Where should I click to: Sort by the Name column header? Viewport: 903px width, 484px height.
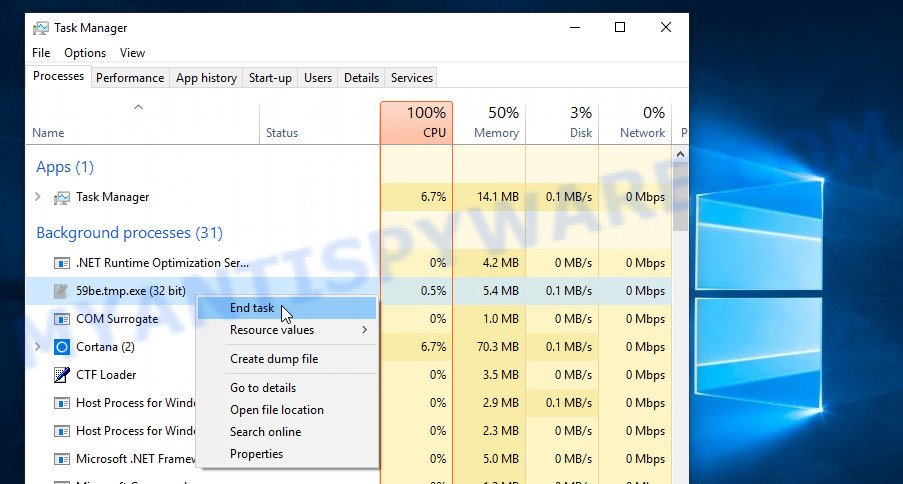point(143,123)
